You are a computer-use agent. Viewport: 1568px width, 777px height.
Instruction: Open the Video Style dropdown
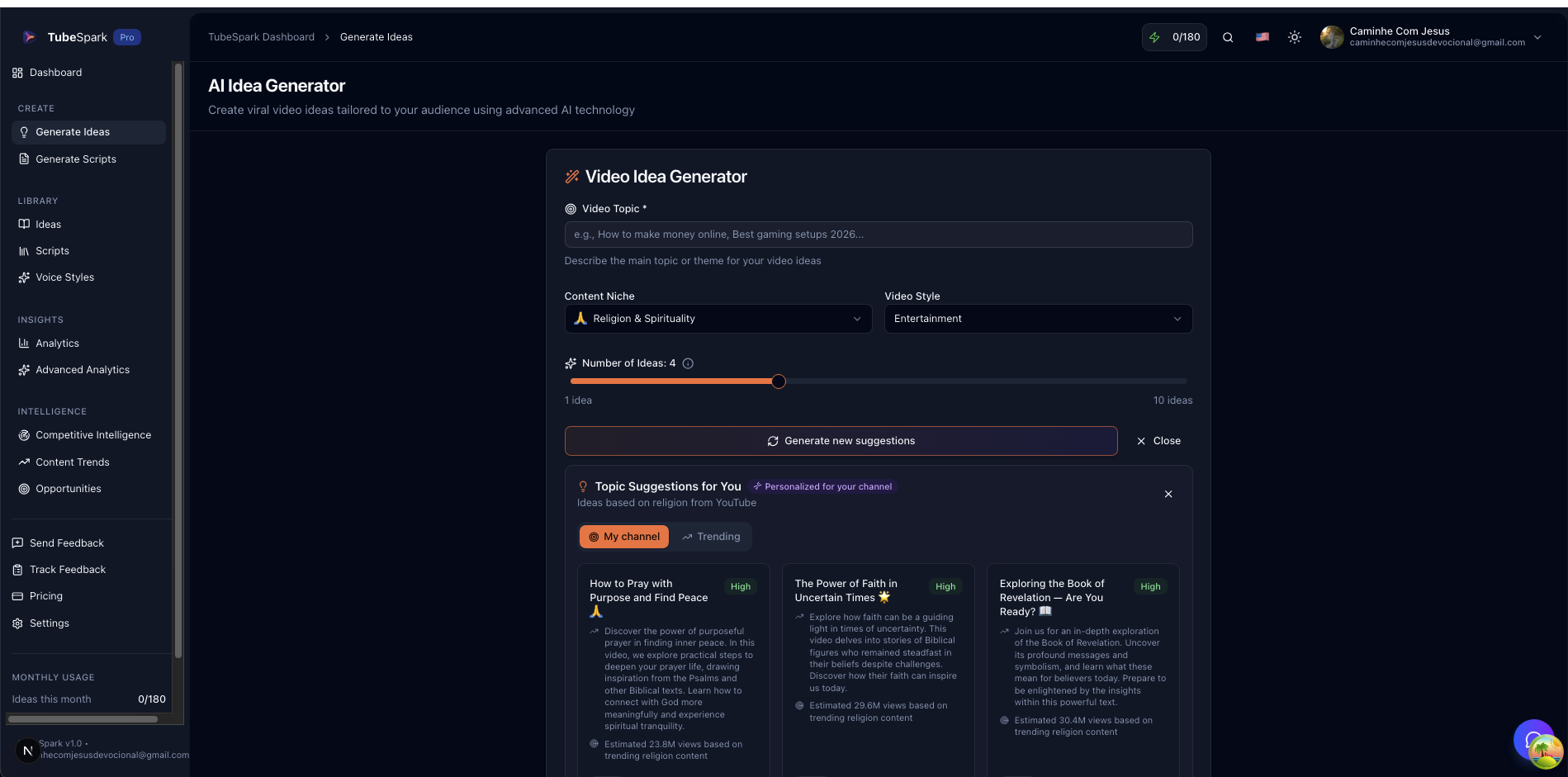pyautogui.click(x=1038, y=319)
